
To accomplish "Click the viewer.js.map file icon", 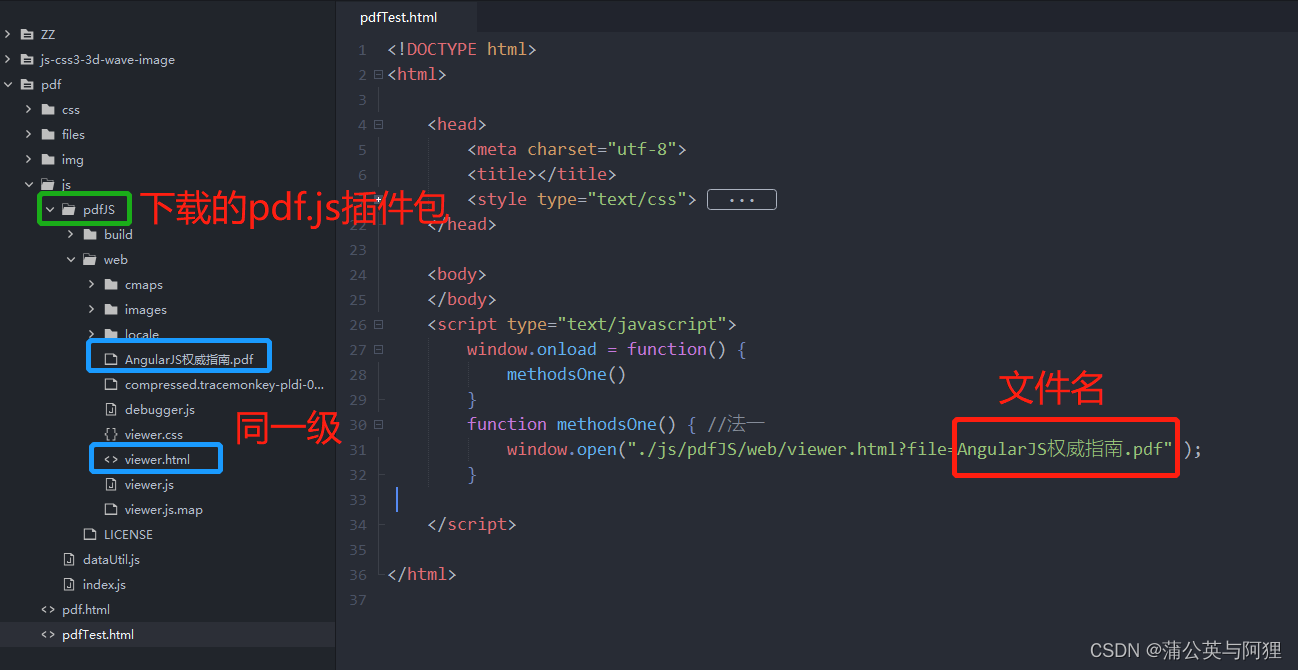I will pyautogui.click(x=111, y=509).
